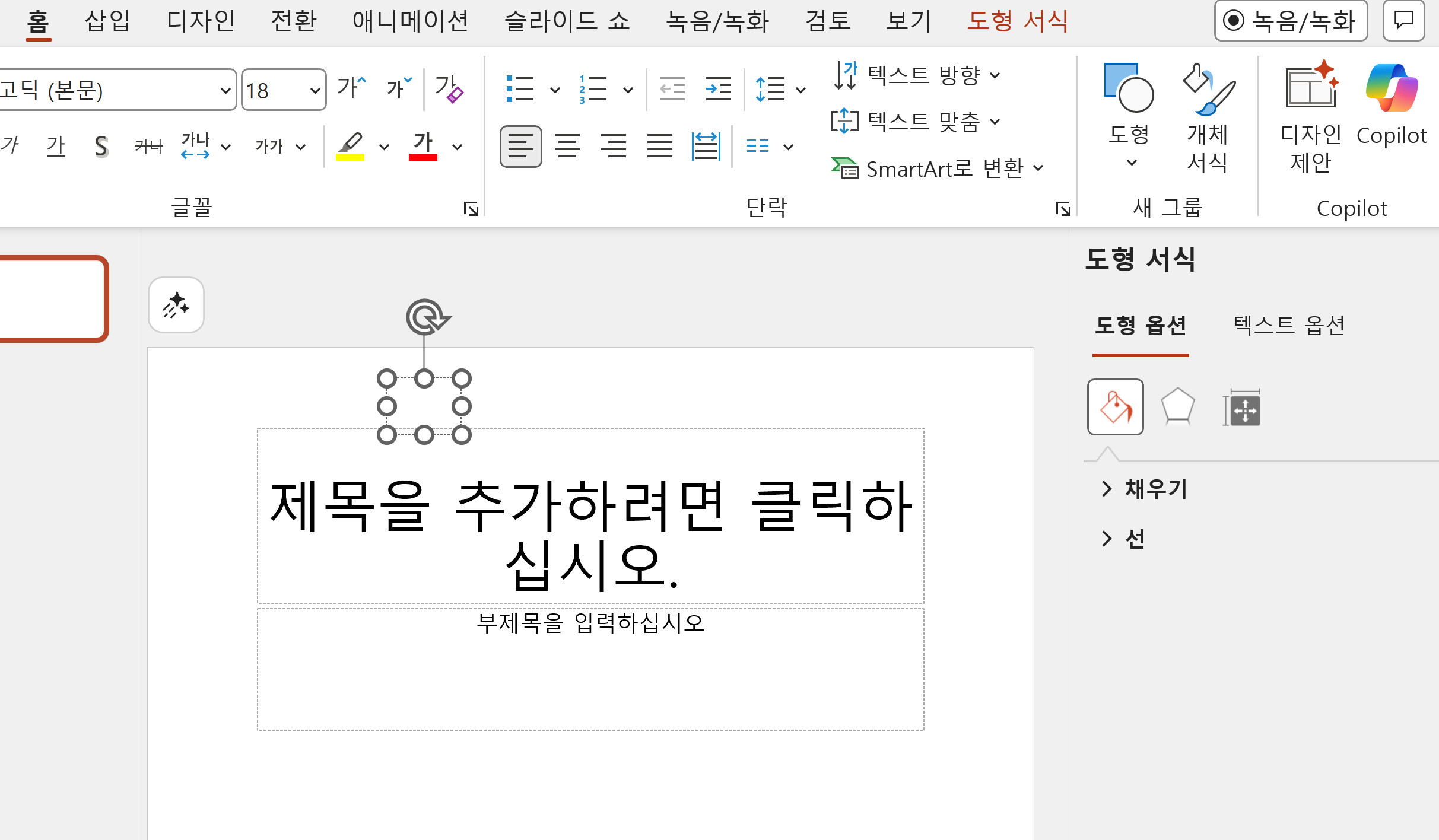The width and height of the screenshot is (1439, 840).
Task: Select the 도형 옵션 pane tab
Action: click(x=1140, y=325)
